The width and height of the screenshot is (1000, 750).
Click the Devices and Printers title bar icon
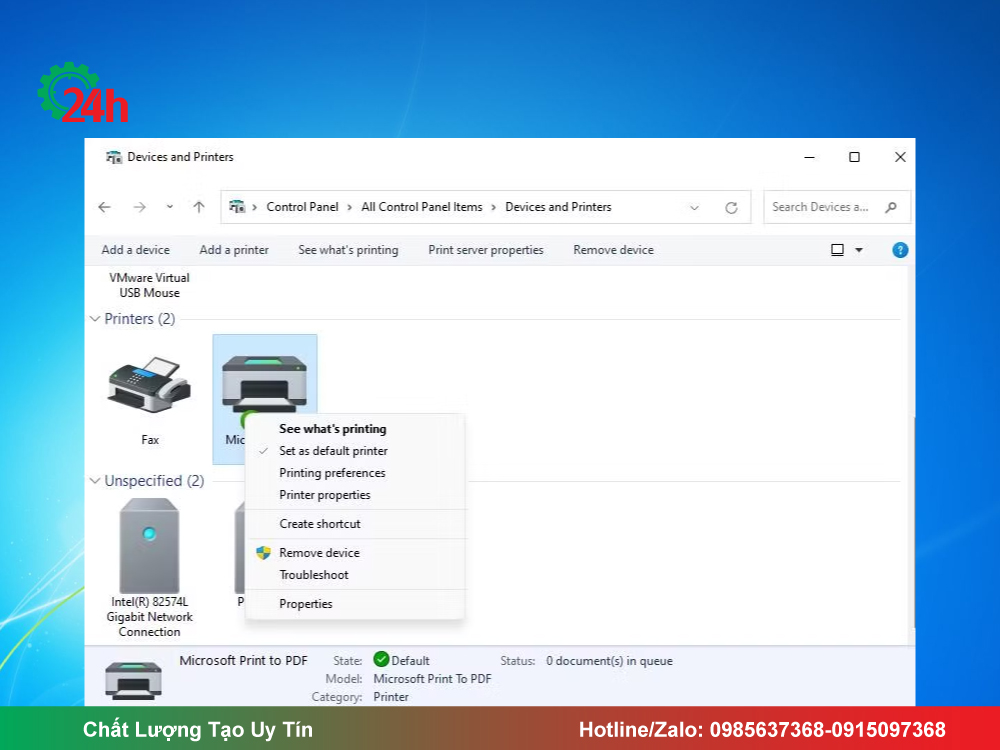click(114, 157)
